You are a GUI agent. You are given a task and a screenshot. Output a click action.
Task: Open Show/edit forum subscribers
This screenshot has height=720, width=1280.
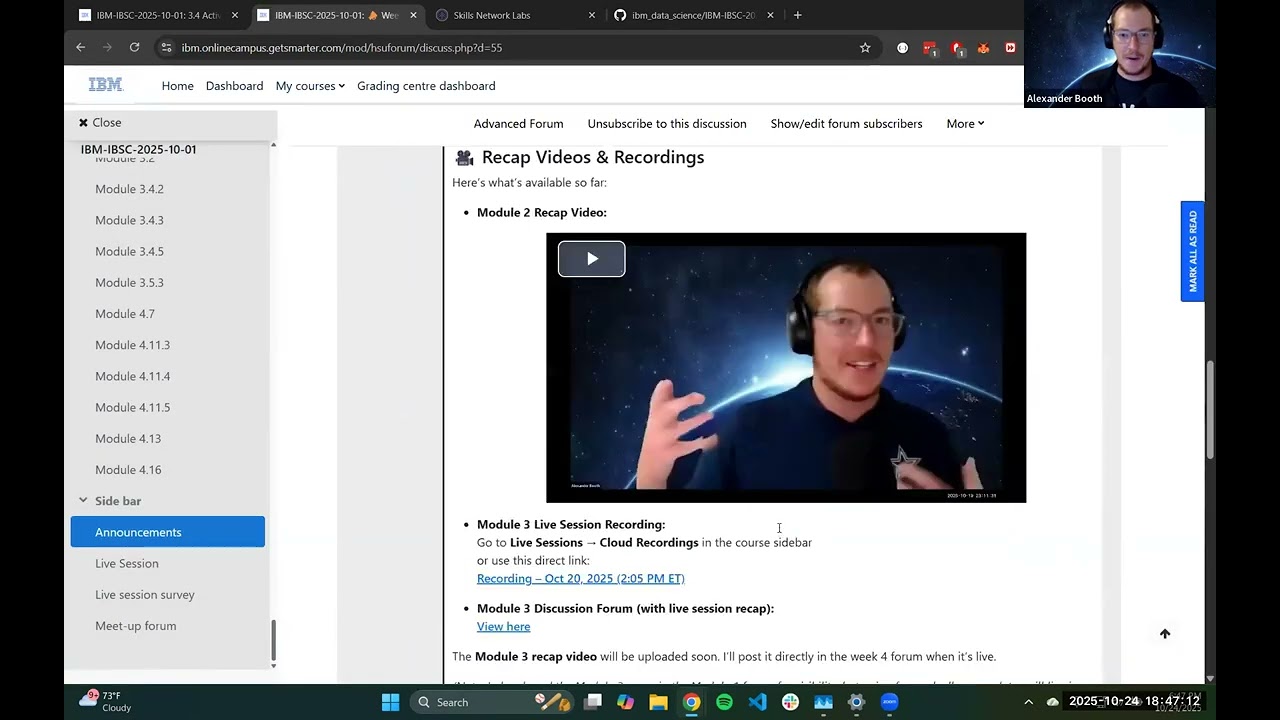click(846, 124)
